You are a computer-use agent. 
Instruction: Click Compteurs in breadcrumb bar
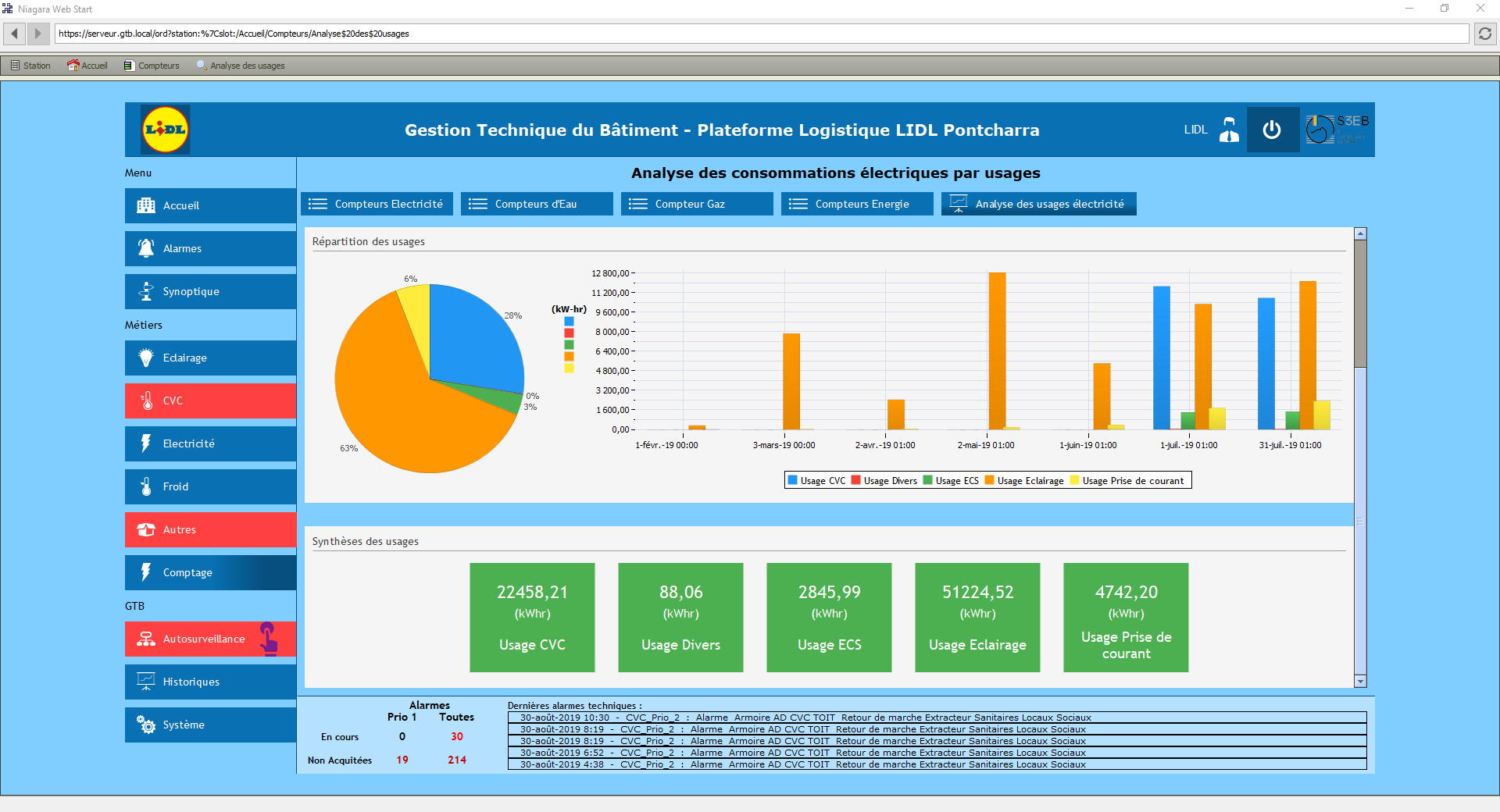152,66
